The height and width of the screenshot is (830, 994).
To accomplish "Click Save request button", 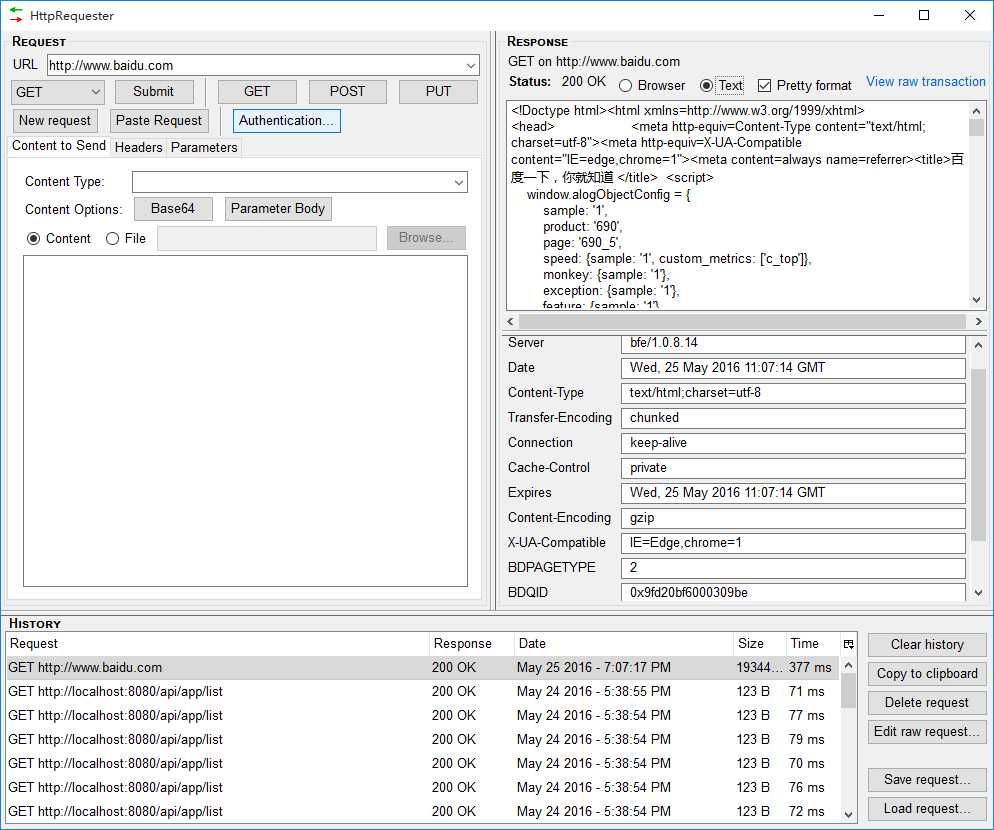I will coord(927,780).
